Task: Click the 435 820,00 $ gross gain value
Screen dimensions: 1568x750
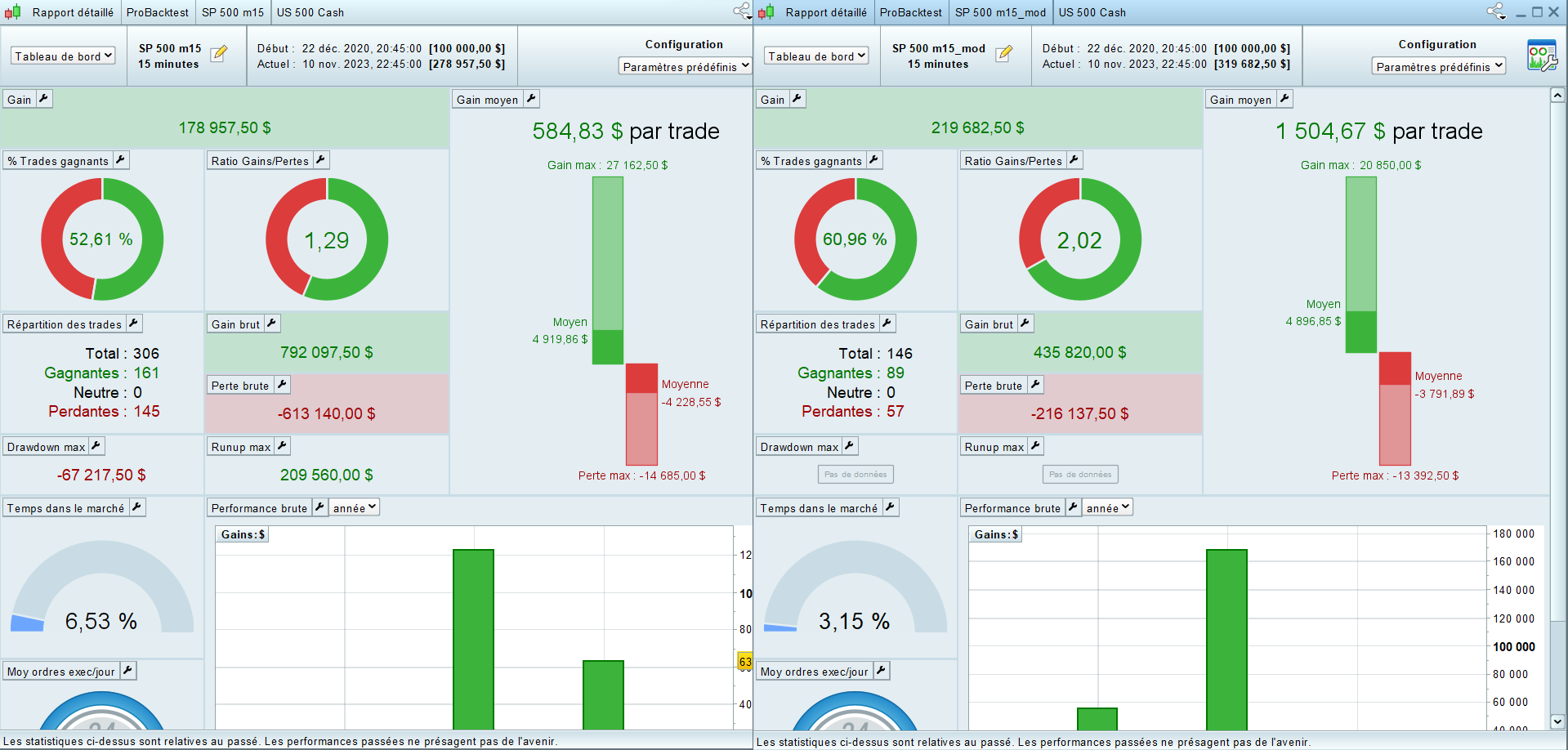Action: pyautogui.click(x=1080, y=352)
